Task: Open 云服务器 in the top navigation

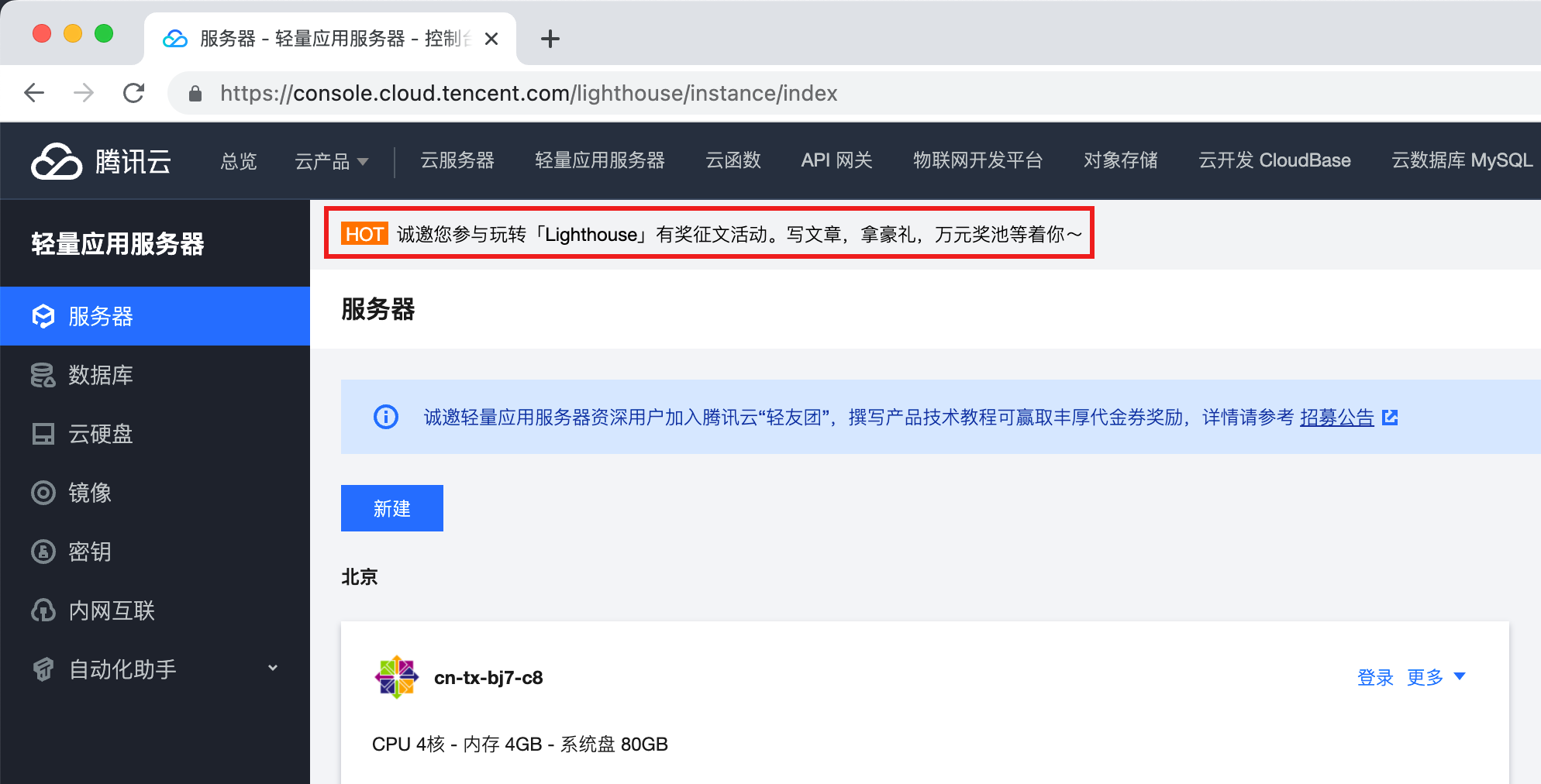Action: pyautogui.click(x=457, y=160)
